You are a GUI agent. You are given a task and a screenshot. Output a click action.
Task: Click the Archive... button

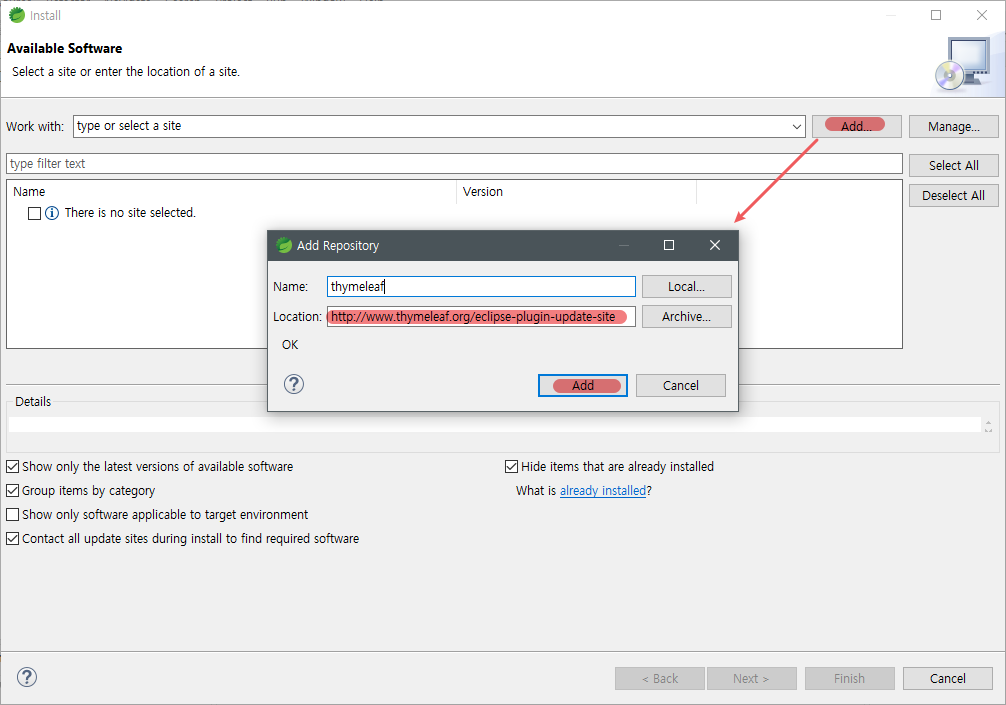(x=686, y=317)
